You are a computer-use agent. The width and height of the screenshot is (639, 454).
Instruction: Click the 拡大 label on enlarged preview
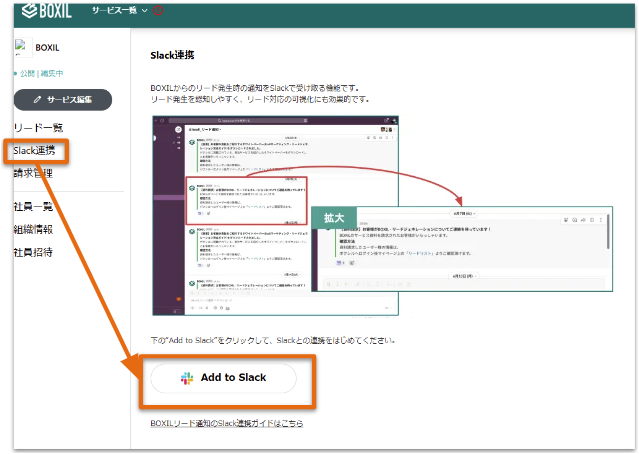click(334, 218)
